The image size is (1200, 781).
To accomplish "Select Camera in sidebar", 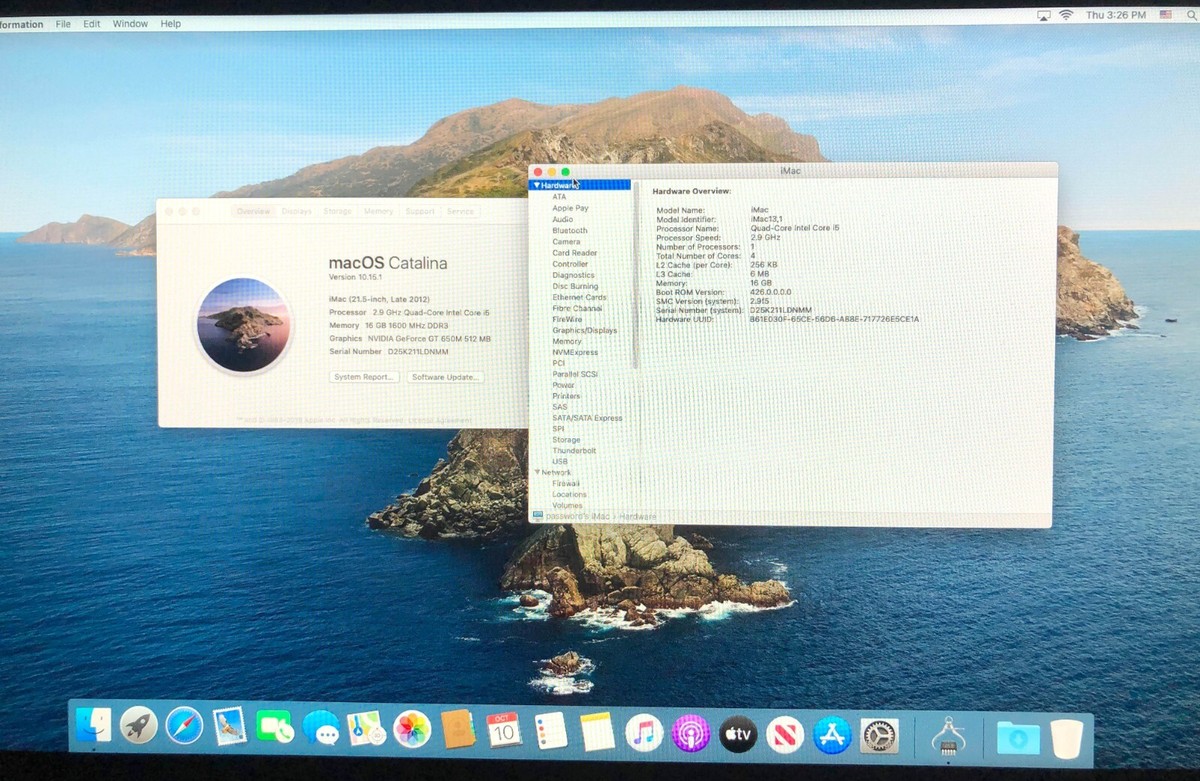I will click(566, 241).
